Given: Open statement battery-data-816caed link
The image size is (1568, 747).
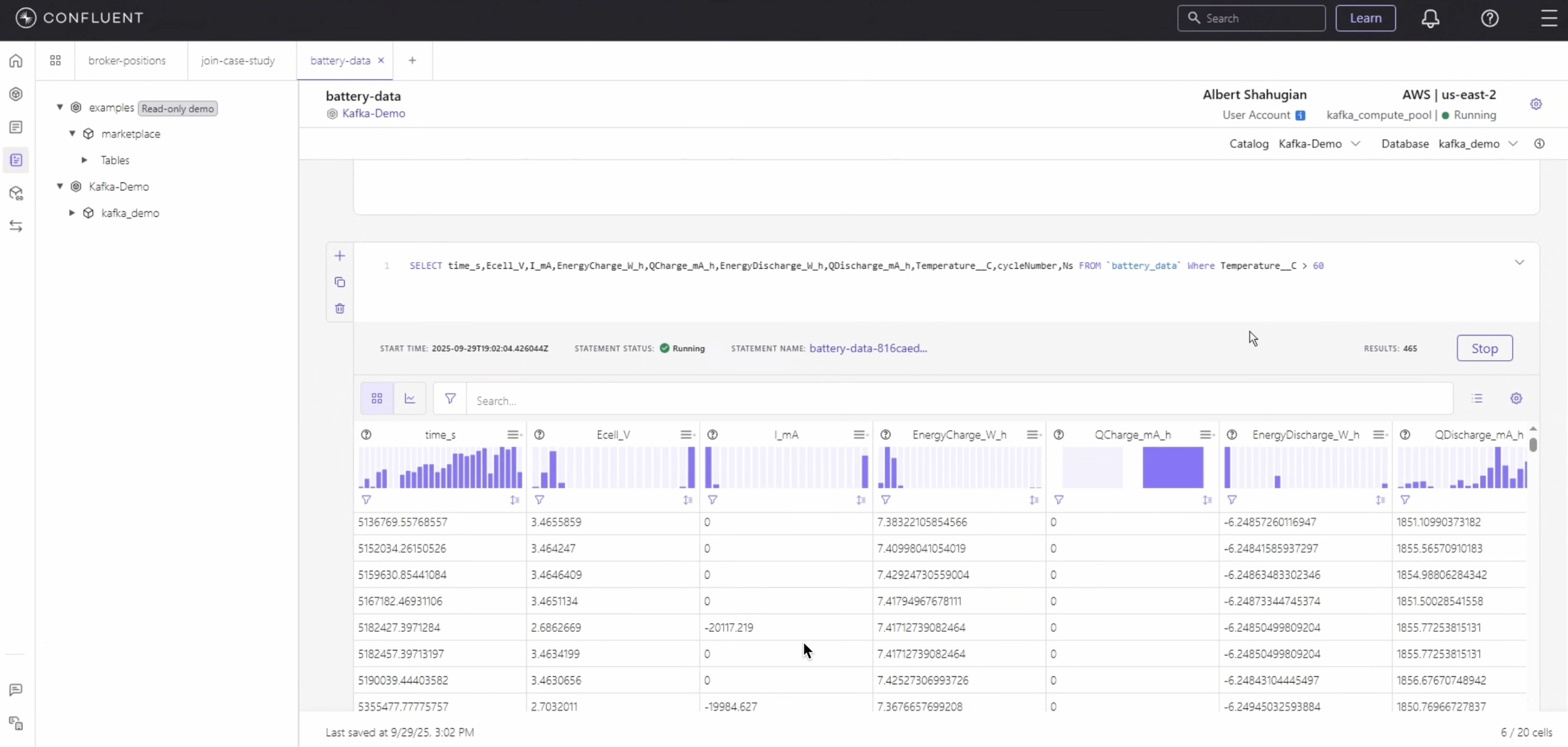Looking at the screenshot, I should tap(867, 348).
